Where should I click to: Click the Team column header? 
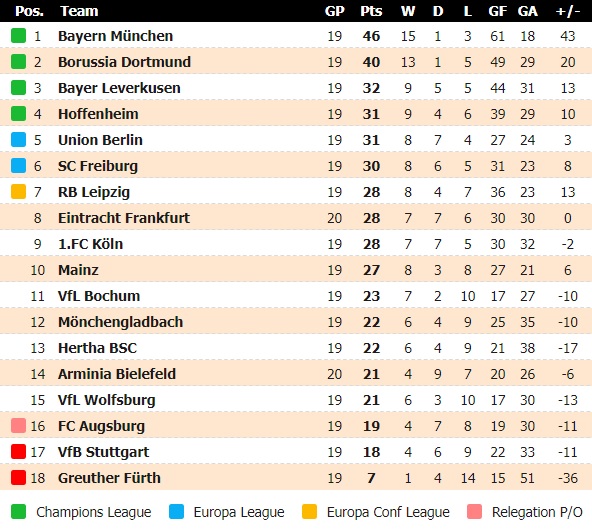[79, 11]
